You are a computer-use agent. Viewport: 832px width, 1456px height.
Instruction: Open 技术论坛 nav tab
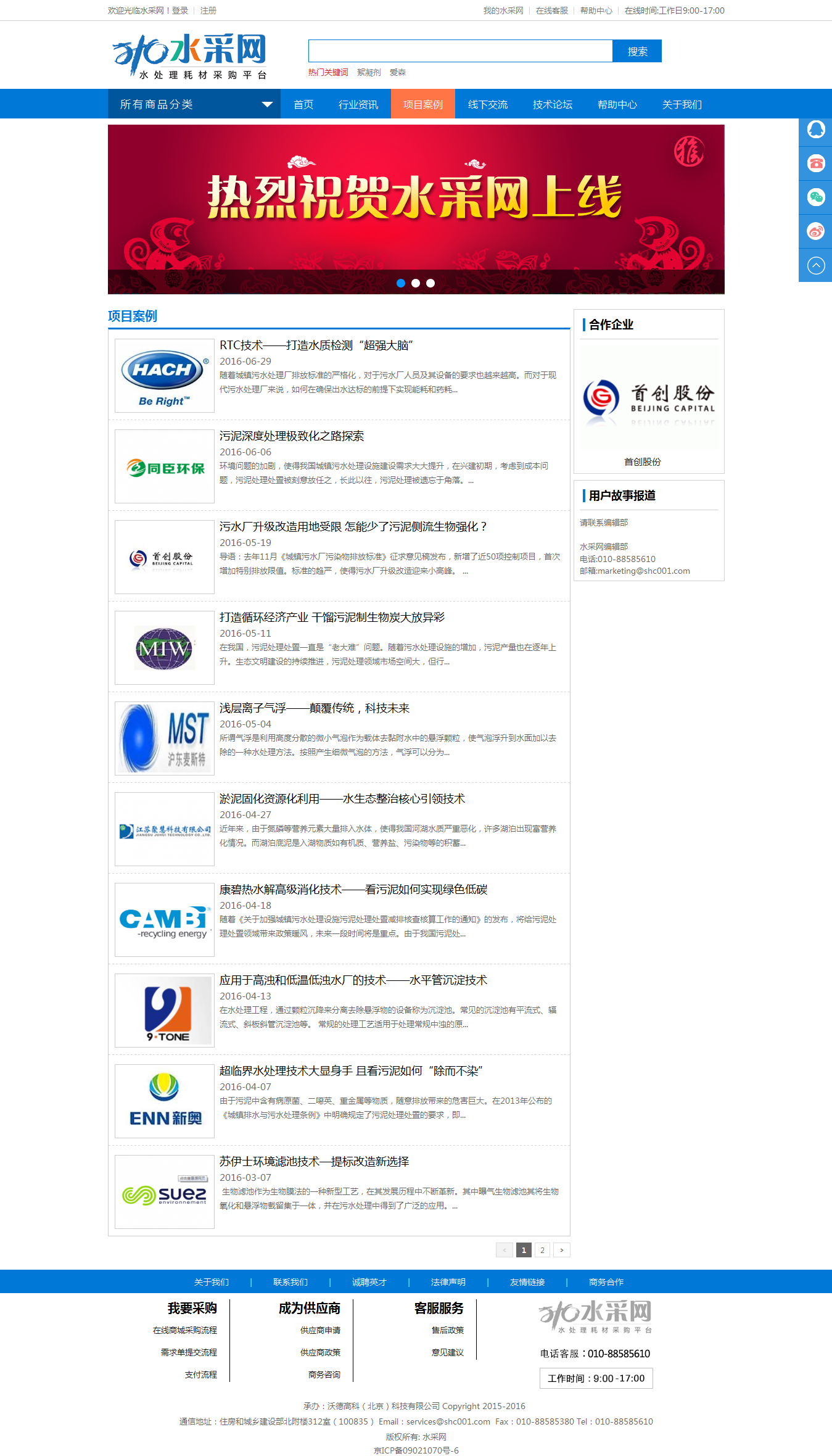click(553, 104)
